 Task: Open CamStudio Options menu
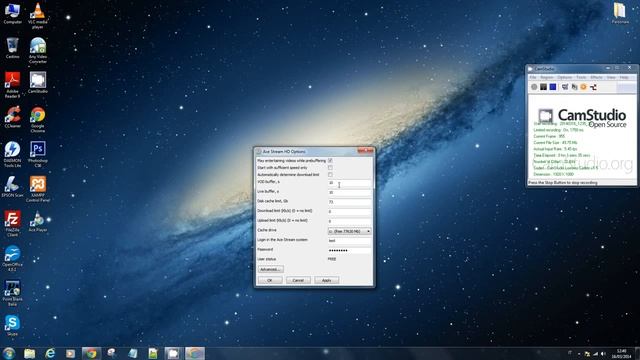[564, 78]
